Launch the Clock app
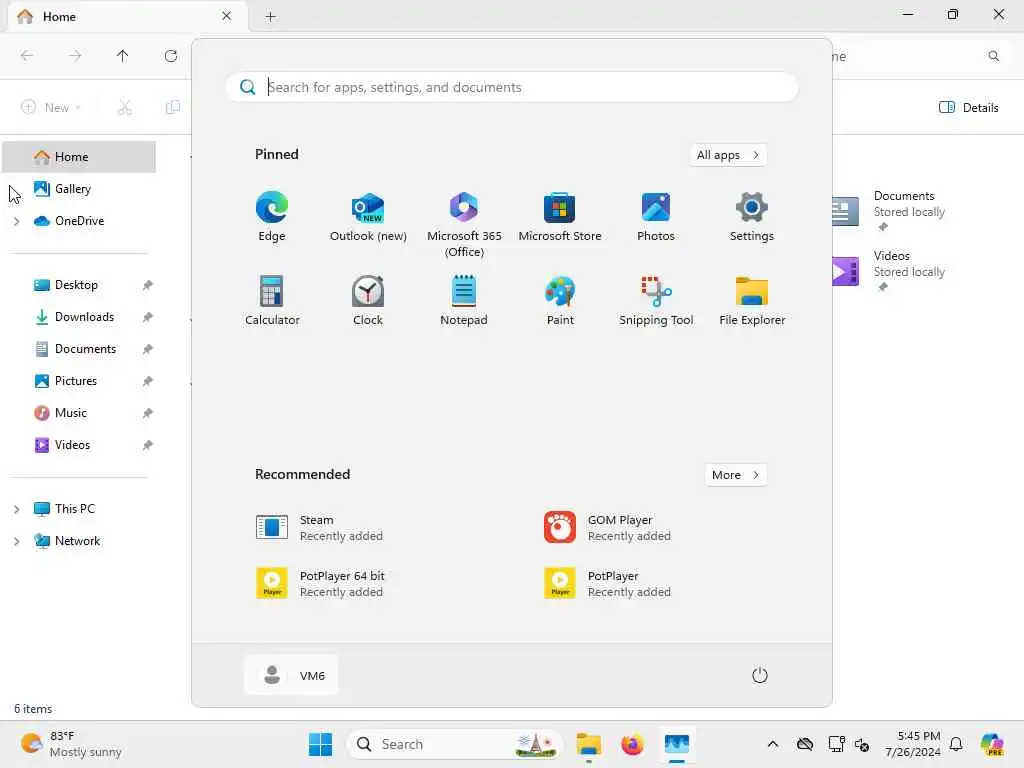 [368, 300]
